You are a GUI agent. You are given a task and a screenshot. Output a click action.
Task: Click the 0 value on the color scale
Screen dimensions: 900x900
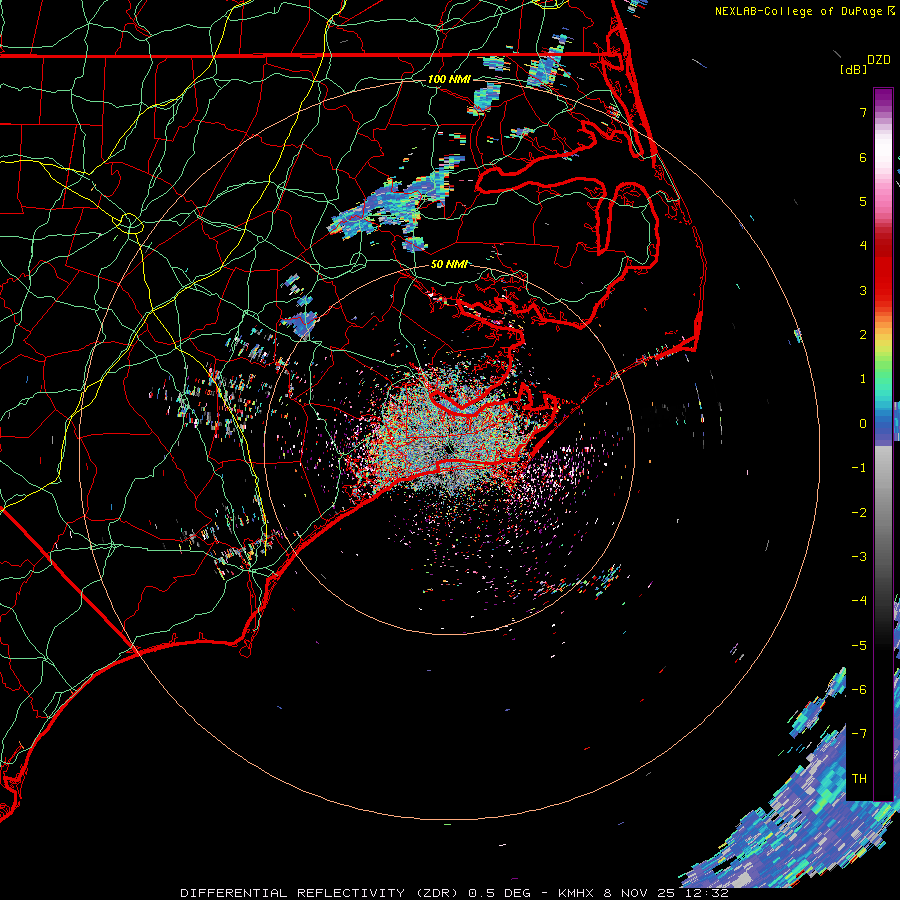tap(863, 424)
